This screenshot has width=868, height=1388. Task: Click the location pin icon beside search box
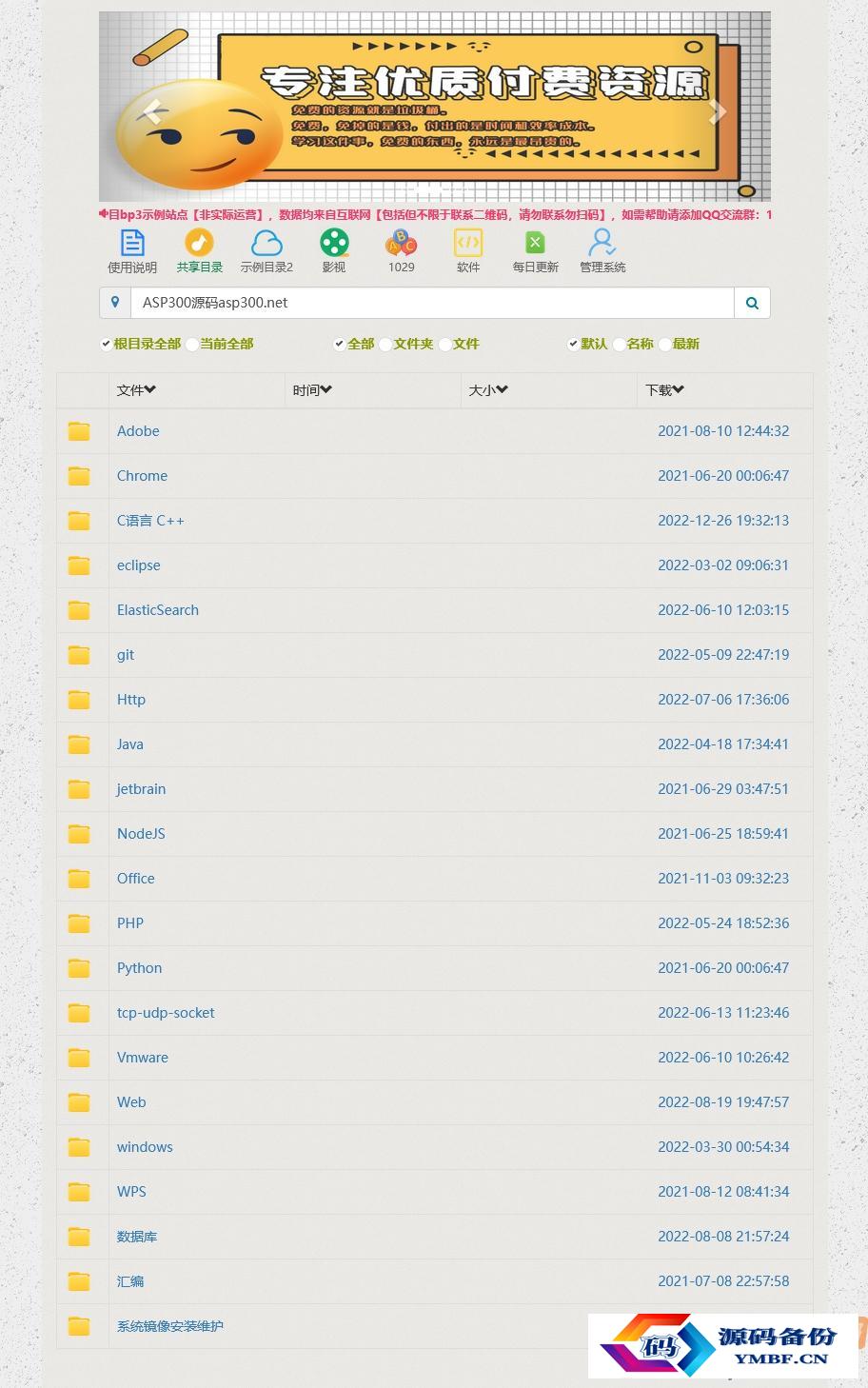point(115,303)
